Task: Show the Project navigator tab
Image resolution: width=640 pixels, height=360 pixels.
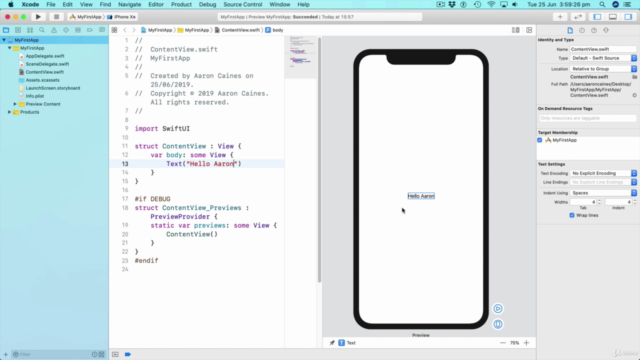Action: pyautogui.click(x=6, y=30)
